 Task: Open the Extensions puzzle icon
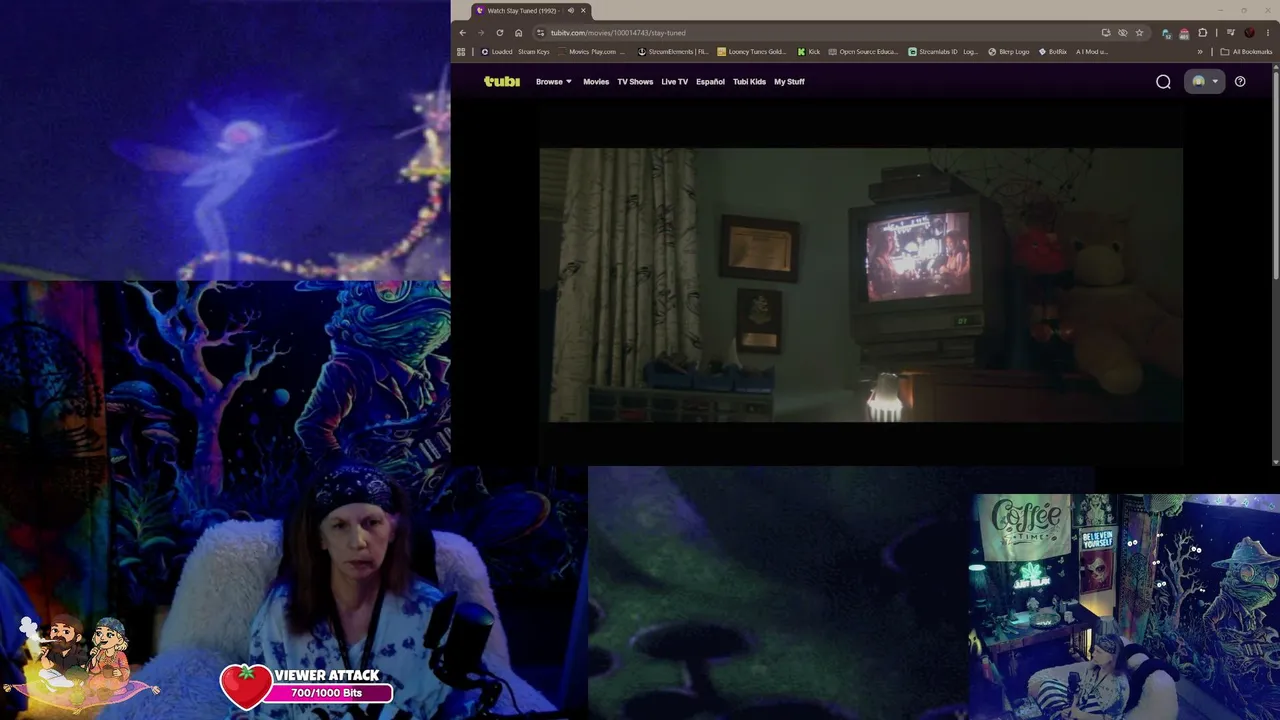(x=1203, y=33)
